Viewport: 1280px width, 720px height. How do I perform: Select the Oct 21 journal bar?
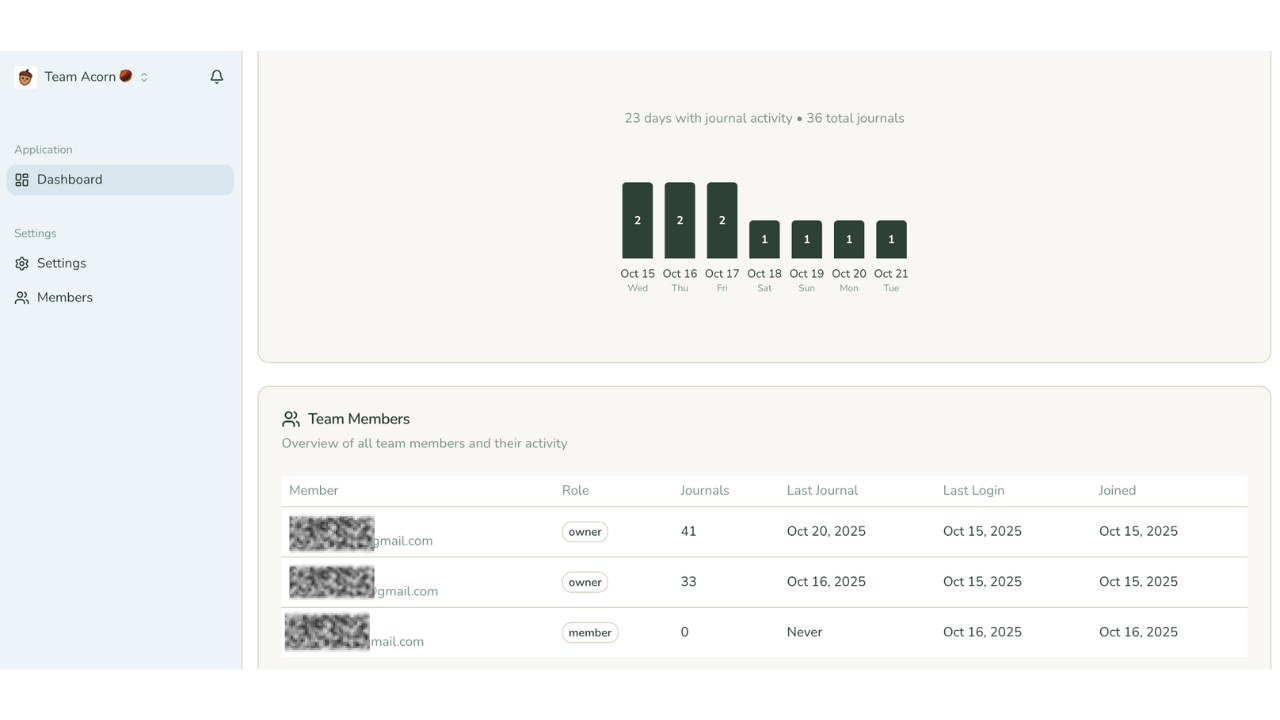click(891, 240)
